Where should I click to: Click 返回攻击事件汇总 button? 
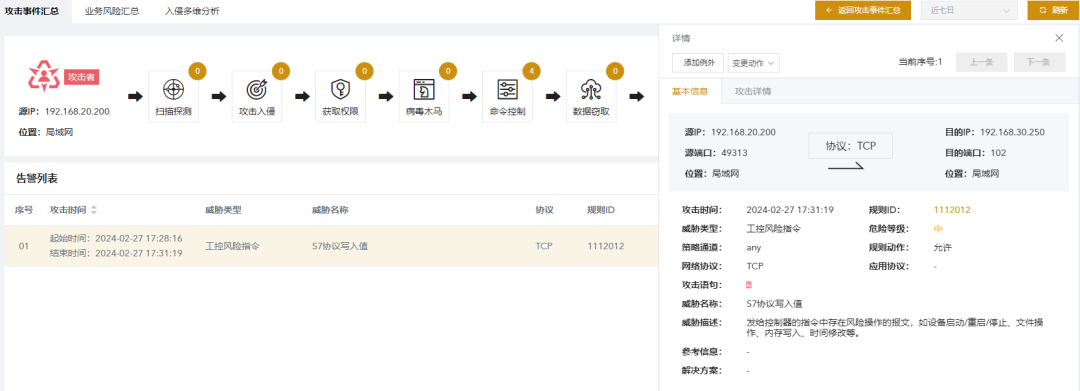pyautogui.click(x=863, y=10)
